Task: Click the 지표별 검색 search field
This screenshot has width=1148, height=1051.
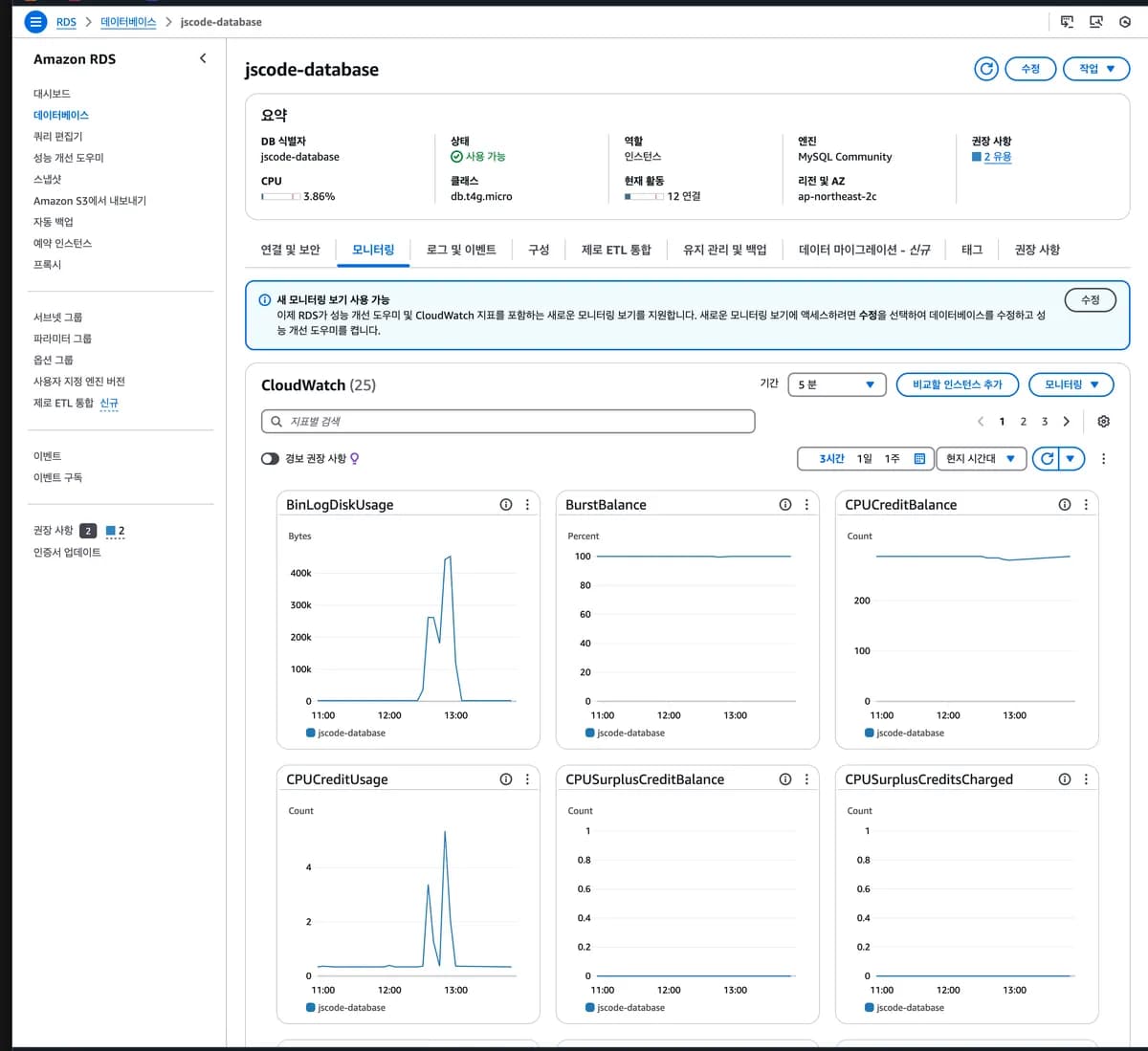Action: point(508,422)
